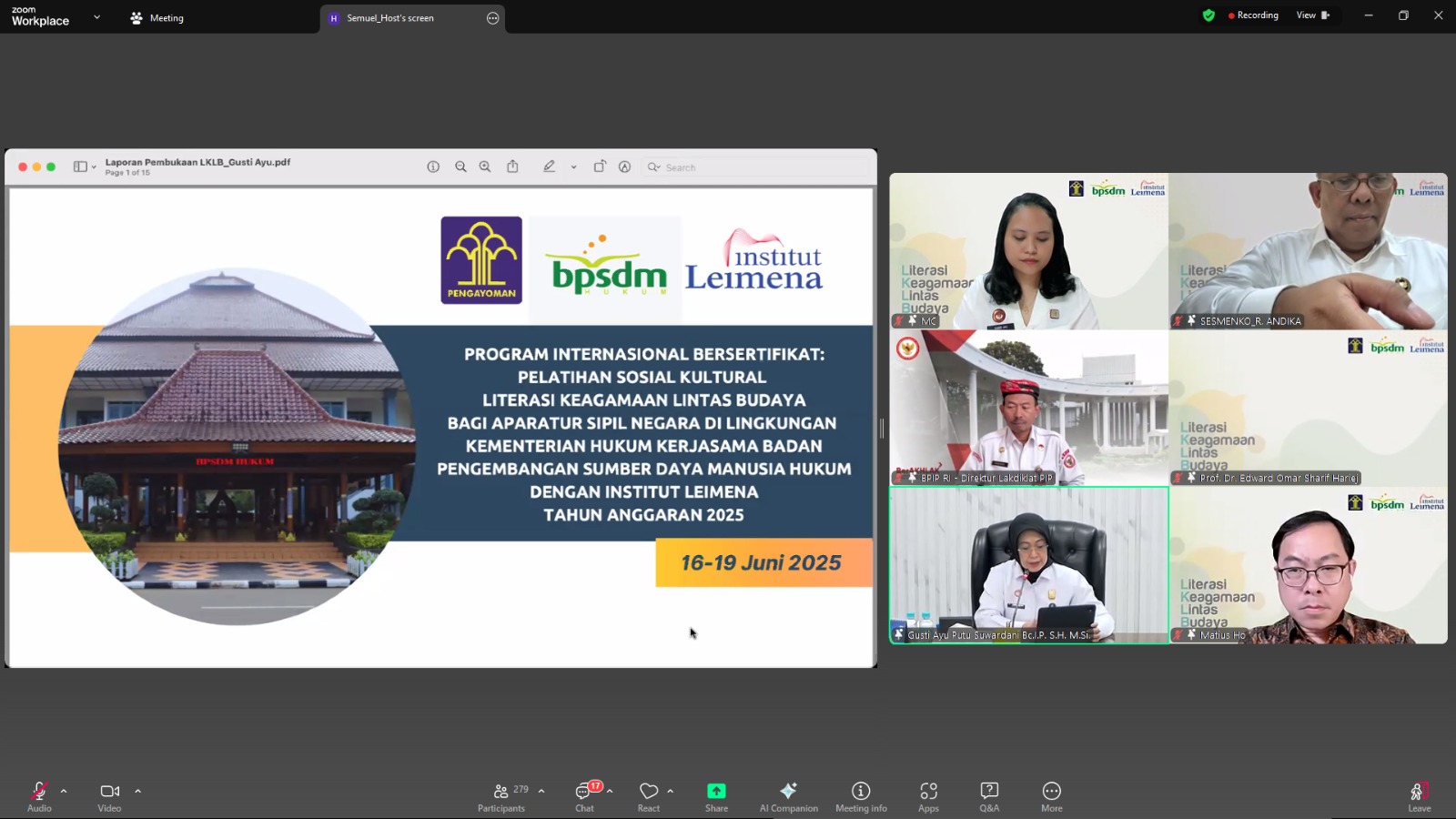
Task: Open the Q&A panel
Action: 989,796
